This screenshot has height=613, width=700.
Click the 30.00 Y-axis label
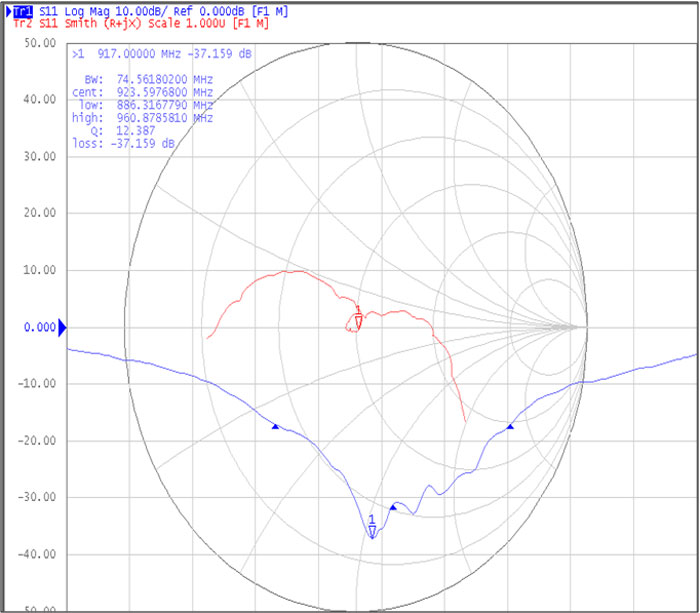[40, 156]
